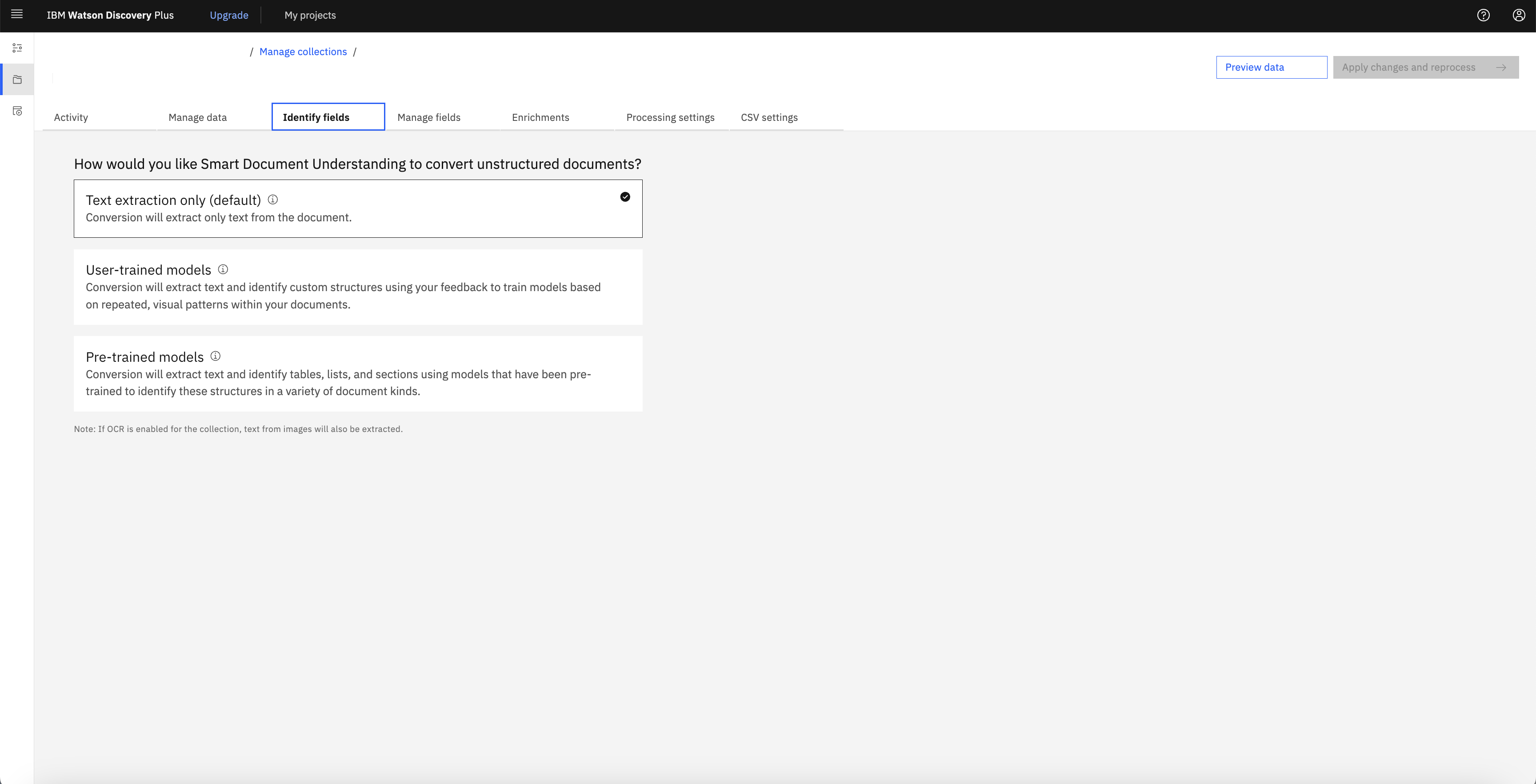Image resolution: width=1536 pixels, height=784 pixels.
Task: Switch to Enrichments tab
Action: pyautogui.click(x=541, y=117)
